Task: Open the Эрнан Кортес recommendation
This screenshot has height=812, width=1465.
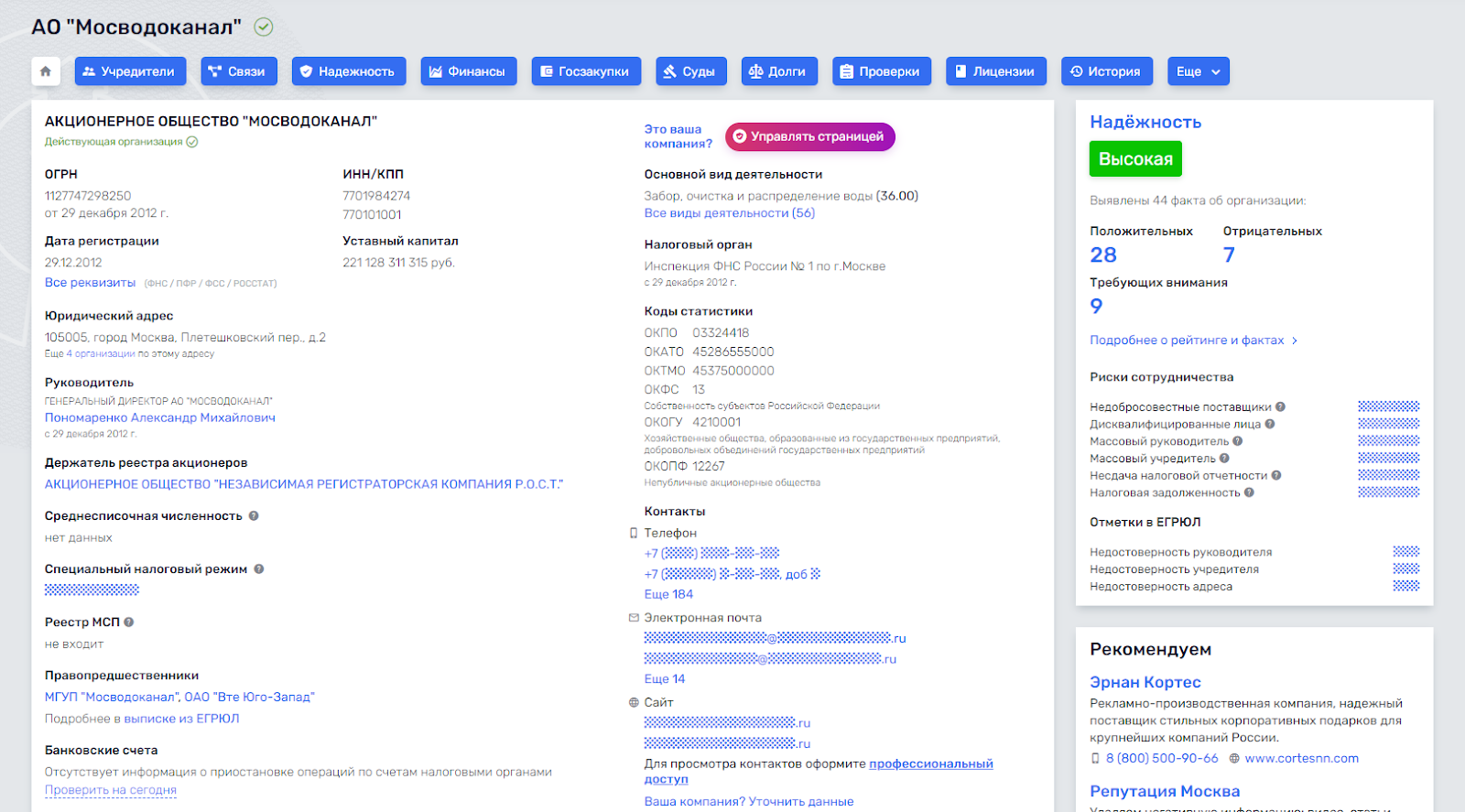Action: click(1145, 683)
